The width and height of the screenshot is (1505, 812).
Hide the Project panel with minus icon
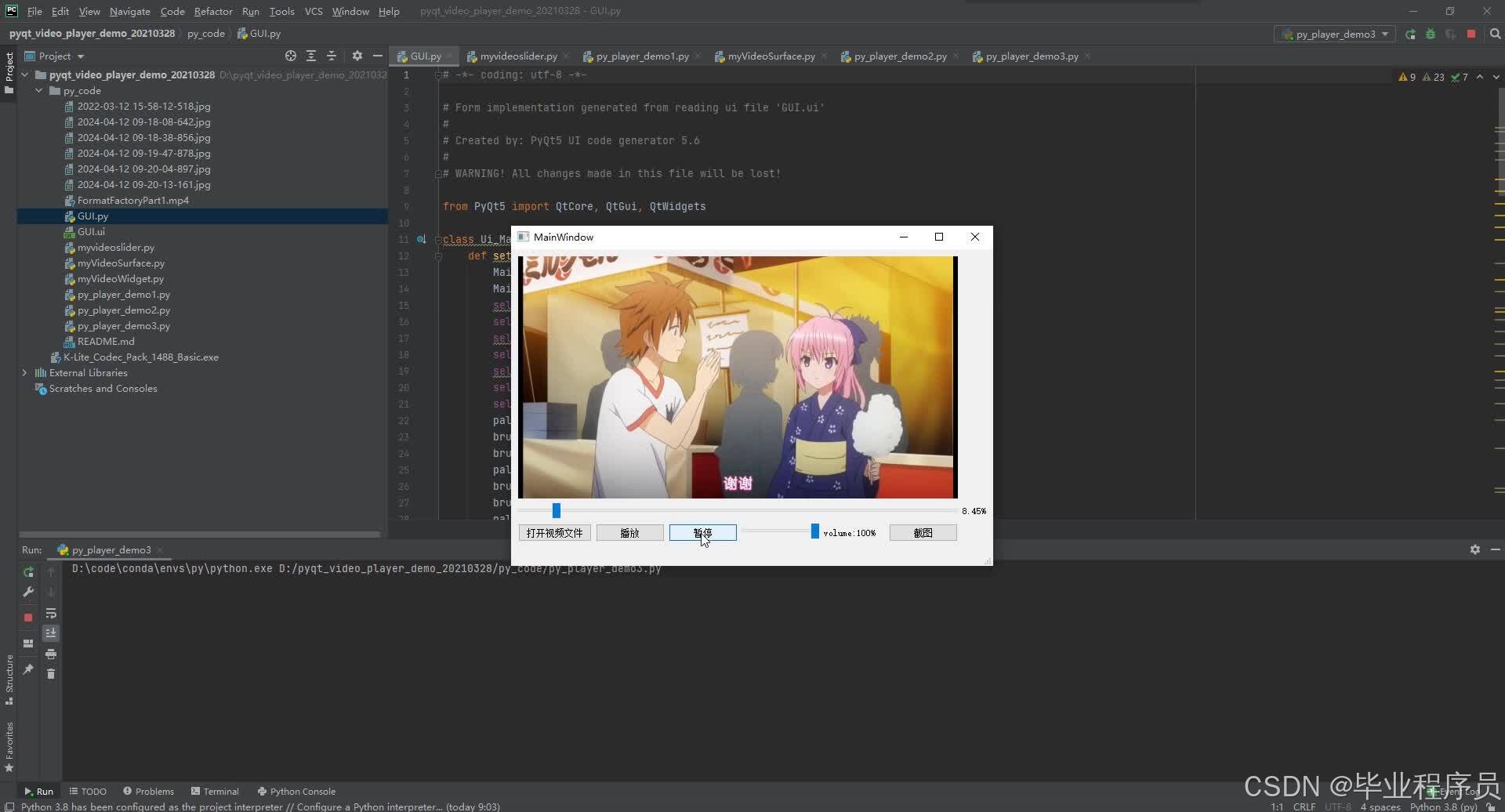[377, 56]
